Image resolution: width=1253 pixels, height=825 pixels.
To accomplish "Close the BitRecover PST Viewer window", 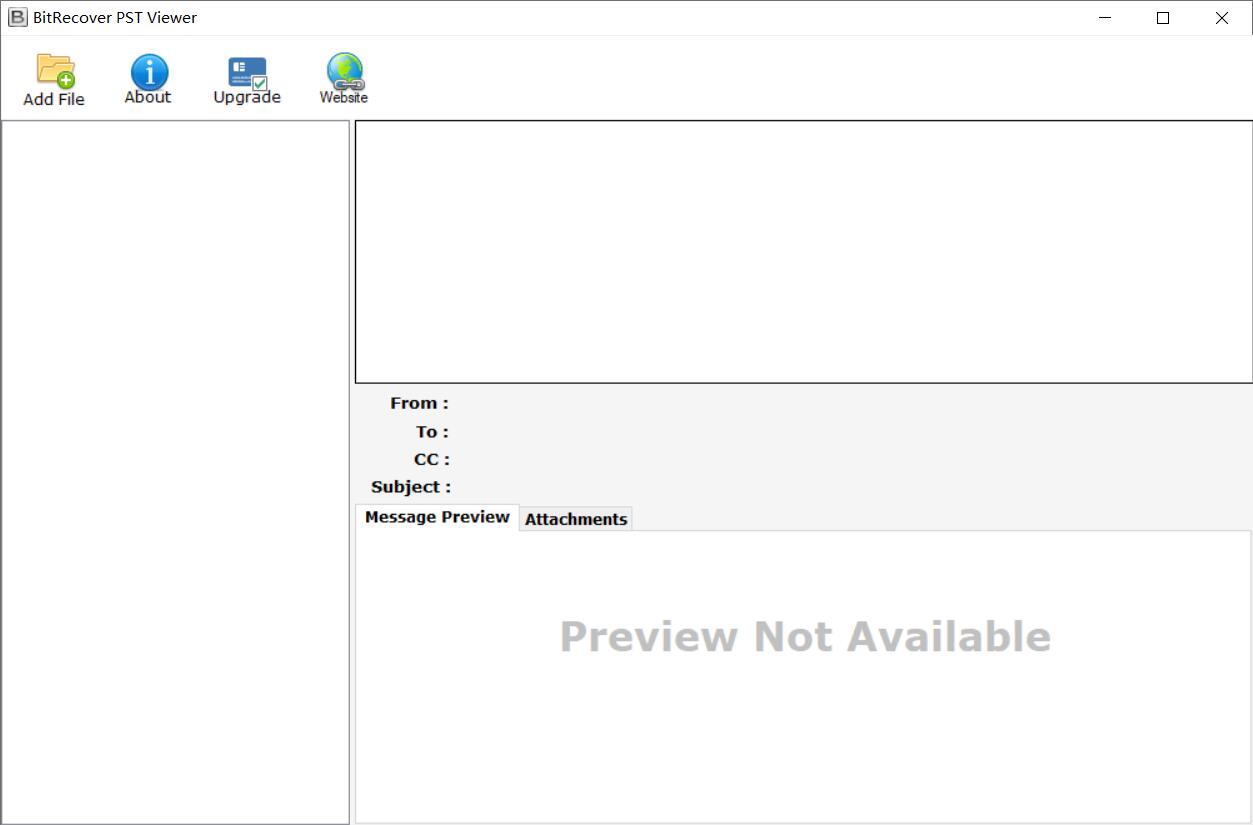I will [x=1222, y=18].
